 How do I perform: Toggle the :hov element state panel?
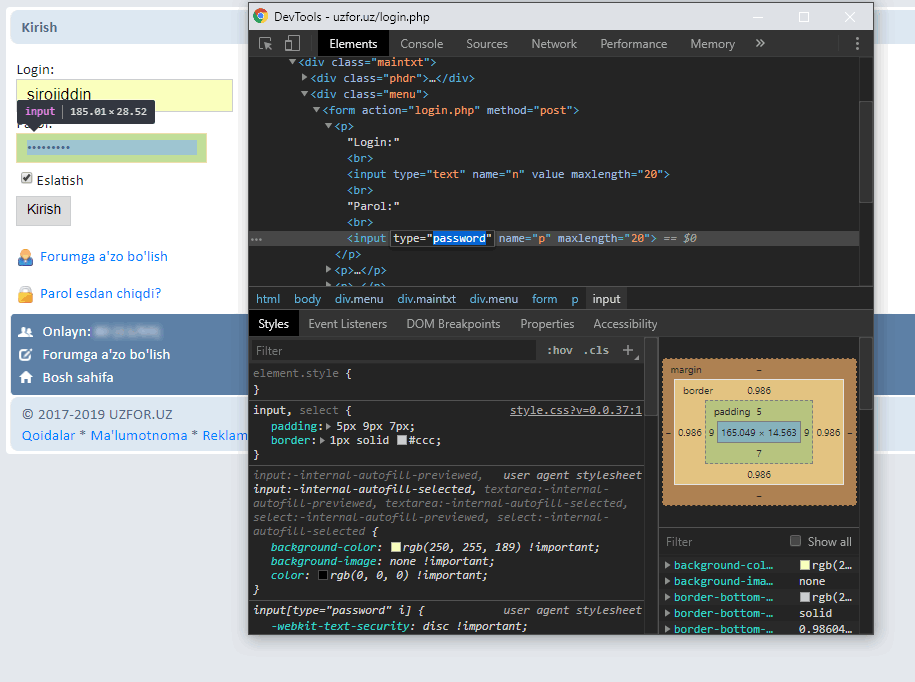pos(560,350)
